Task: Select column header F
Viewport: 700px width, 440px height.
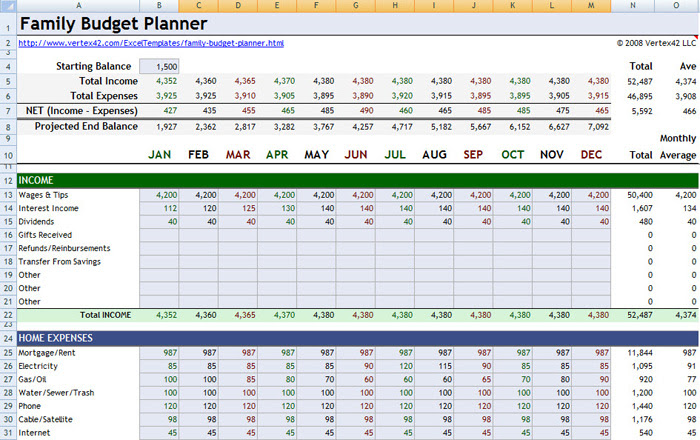Action: [x=316, y=6]
